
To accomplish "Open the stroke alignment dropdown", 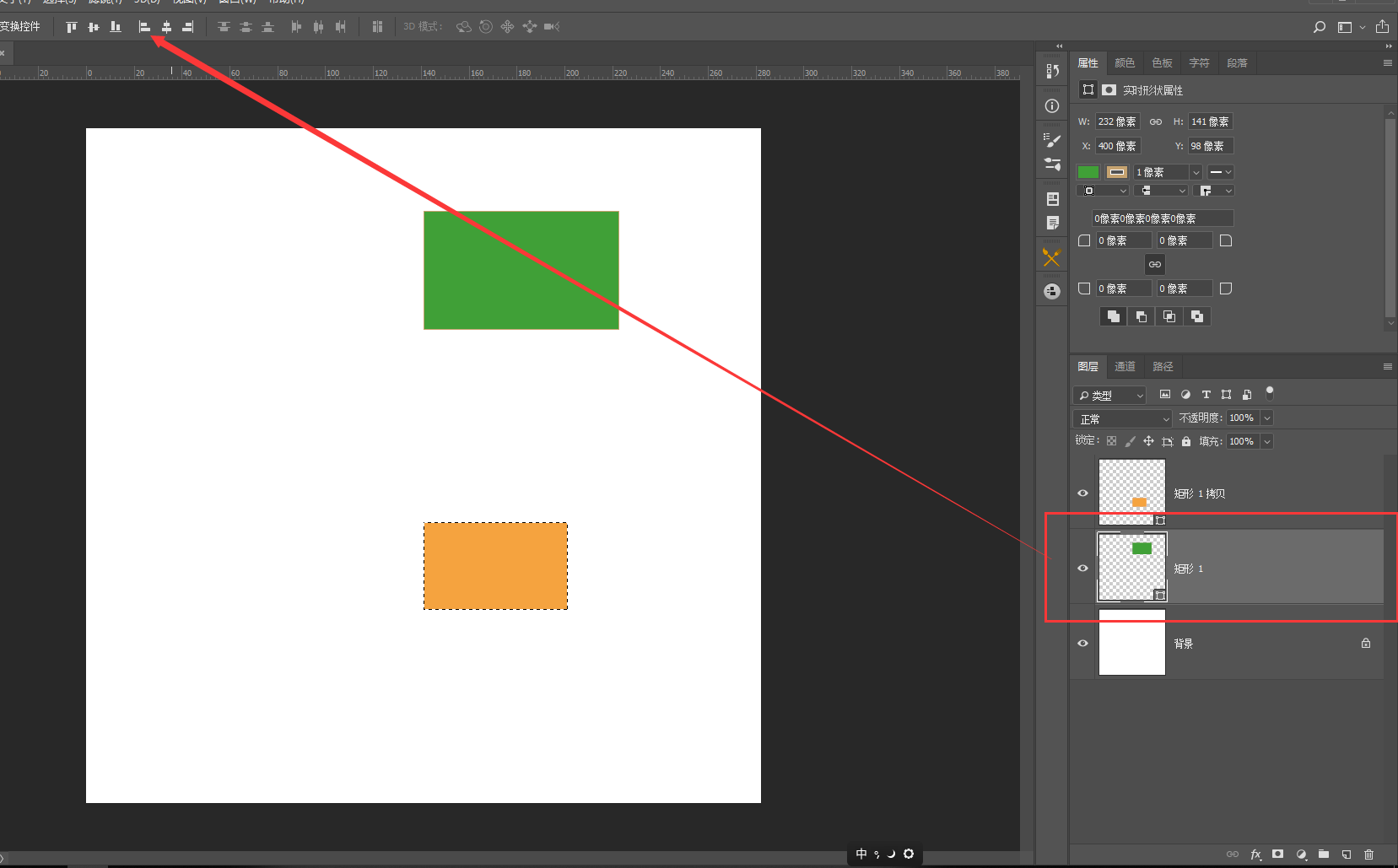I will click(x=1103, y=191).
